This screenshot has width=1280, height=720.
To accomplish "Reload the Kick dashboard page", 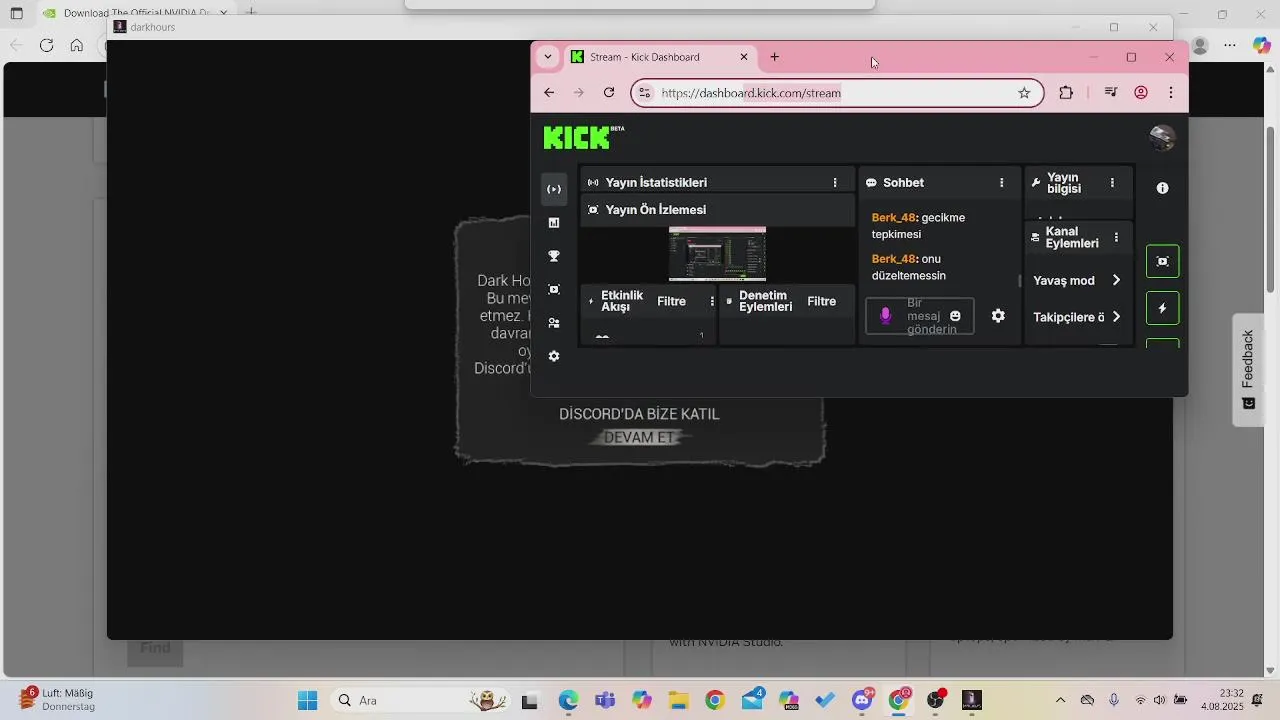I will [x=609, y=93].
